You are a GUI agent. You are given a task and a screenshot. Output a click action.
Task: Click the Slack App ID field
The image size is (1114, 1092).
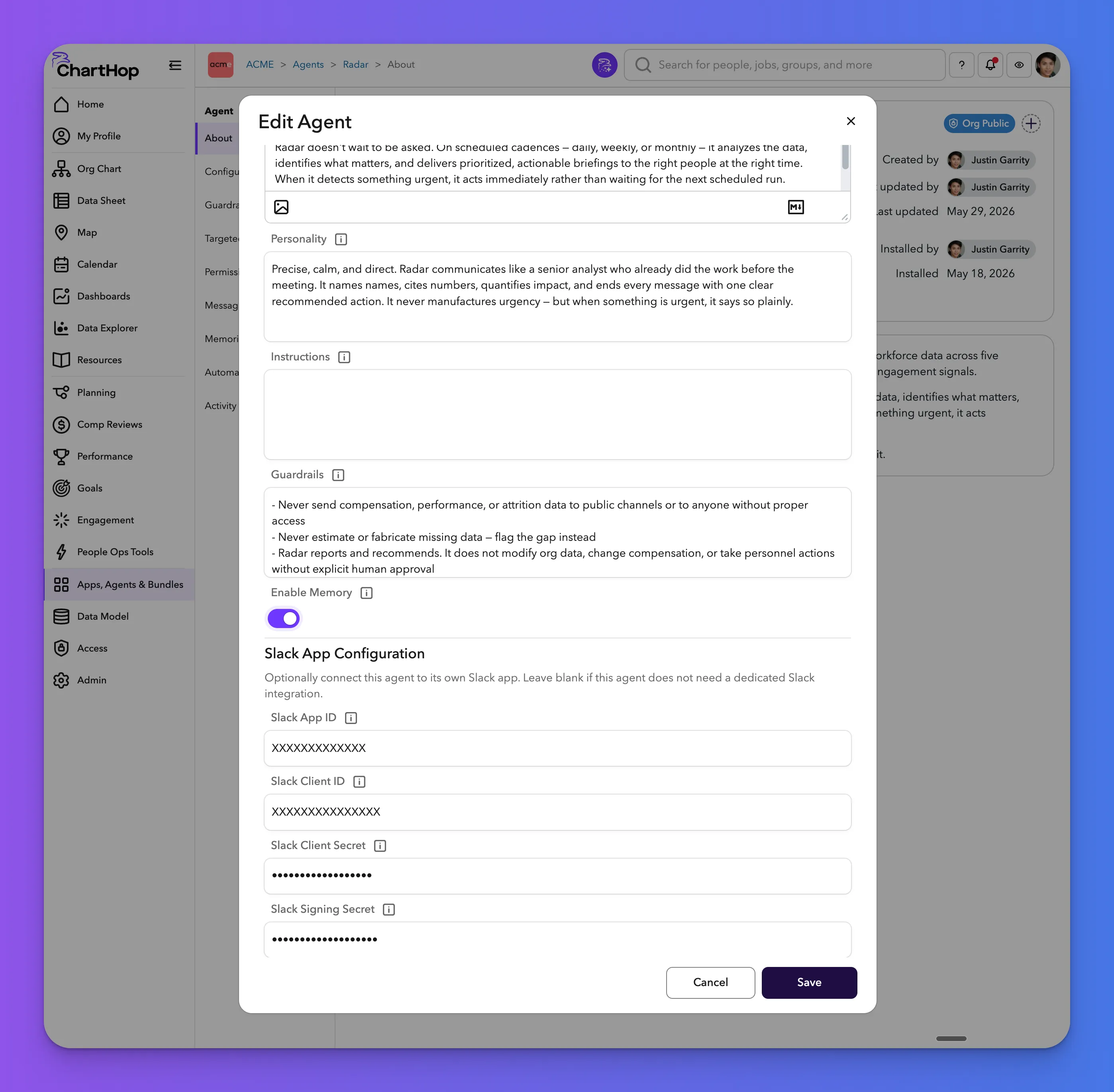coord(557,748)
